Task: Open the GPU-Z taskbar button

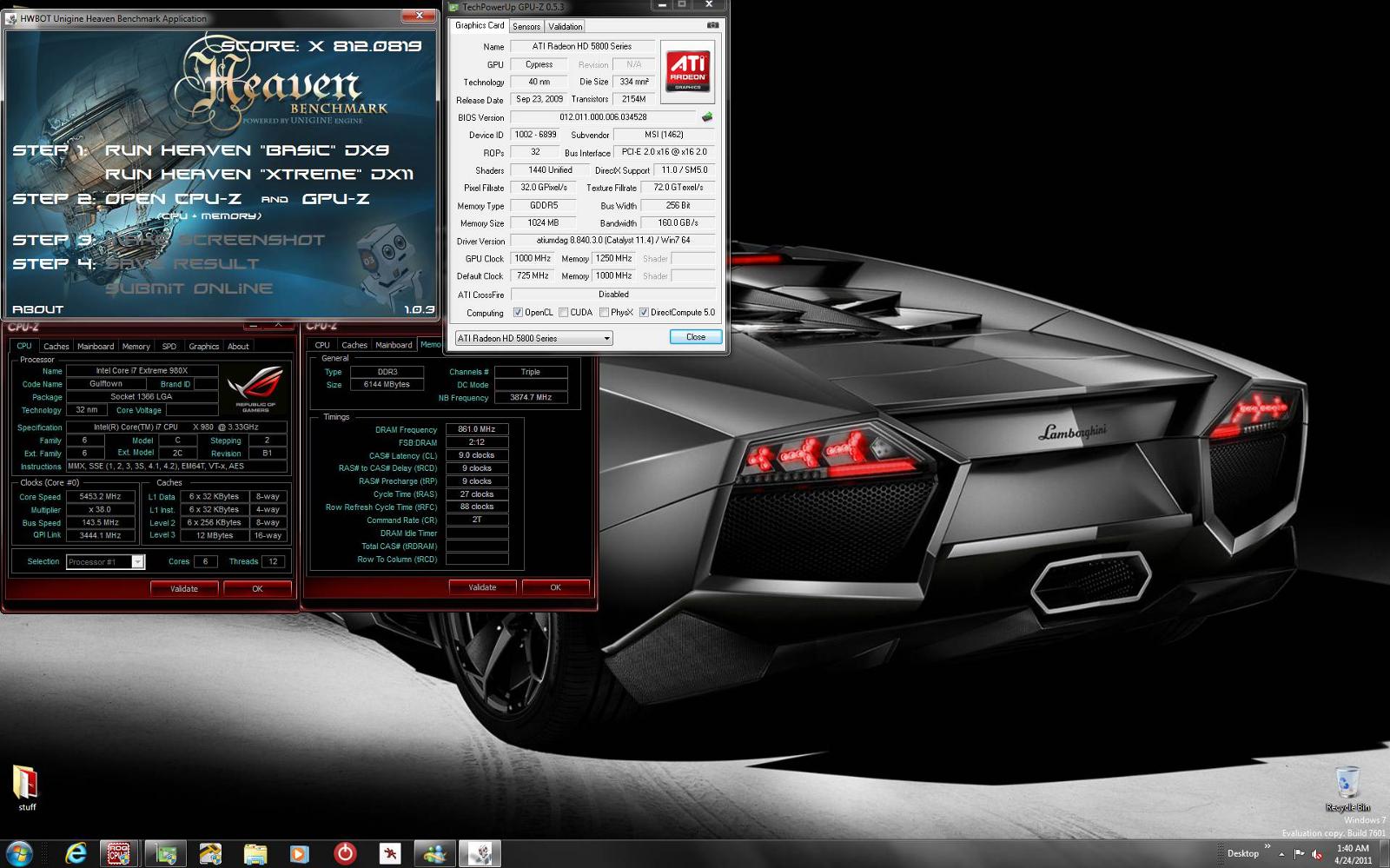Action: tap(165, 853)
